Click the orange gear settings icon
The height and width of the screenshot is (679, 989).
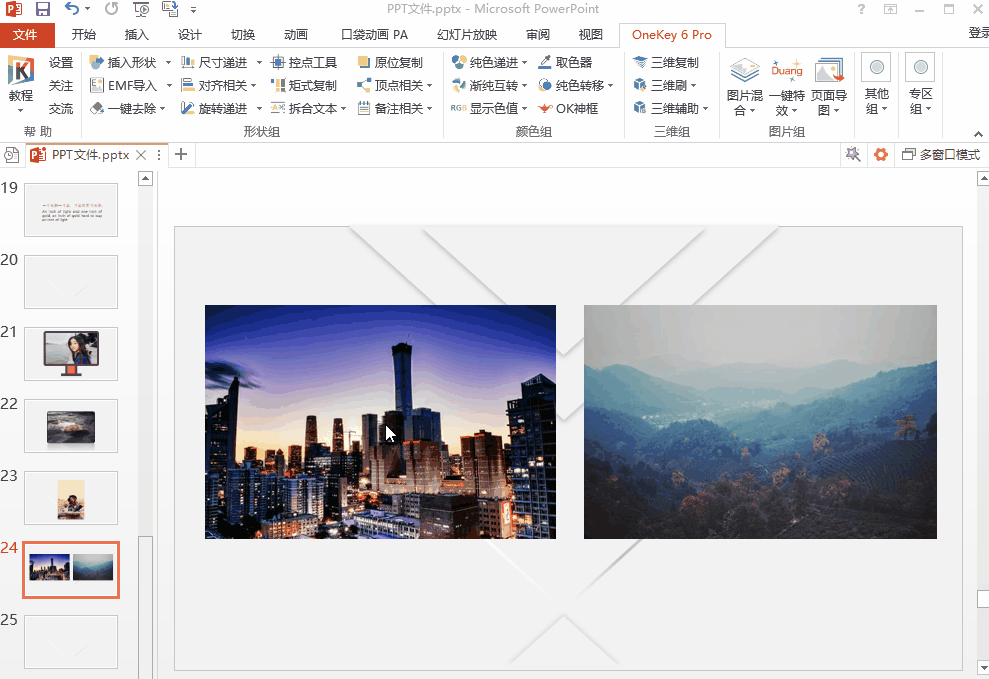[881, 154]
